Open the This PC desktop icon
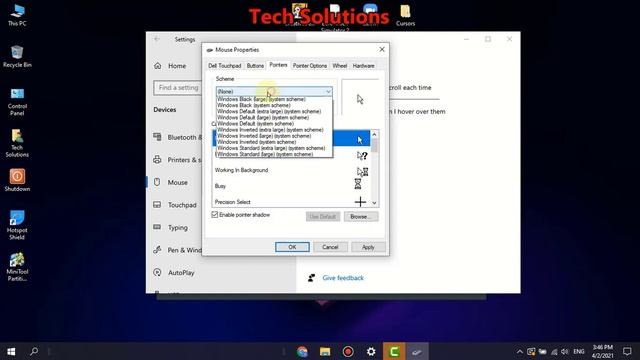640x360 pixels. point(17,15)
